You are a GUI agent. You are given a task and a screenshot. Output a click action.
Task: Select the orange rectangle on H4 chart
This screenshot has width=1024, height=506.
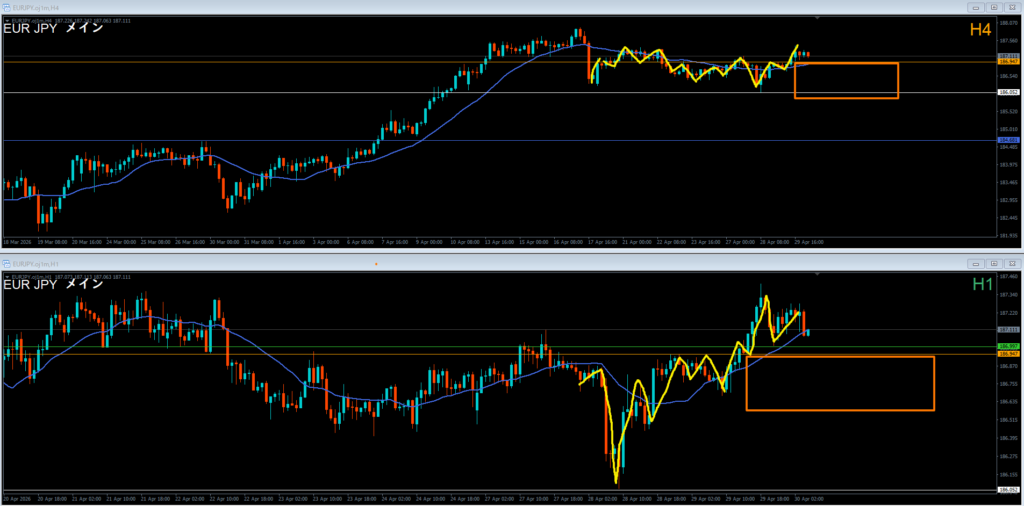[x=846, y=64]
